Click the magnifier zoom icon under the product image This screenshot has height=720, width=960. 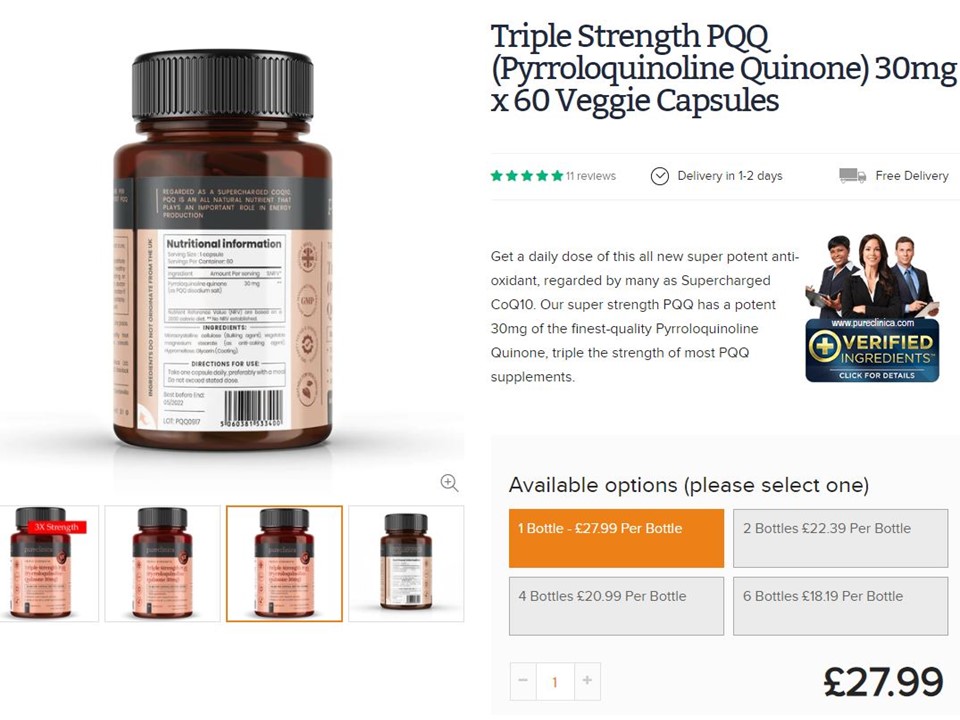(x=449, y=482)
